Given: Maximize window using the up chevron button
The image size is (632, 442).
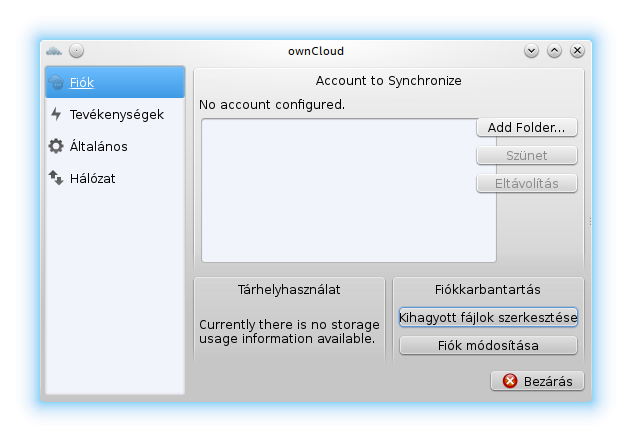Looking at the screenshot, I should [555, 51].
